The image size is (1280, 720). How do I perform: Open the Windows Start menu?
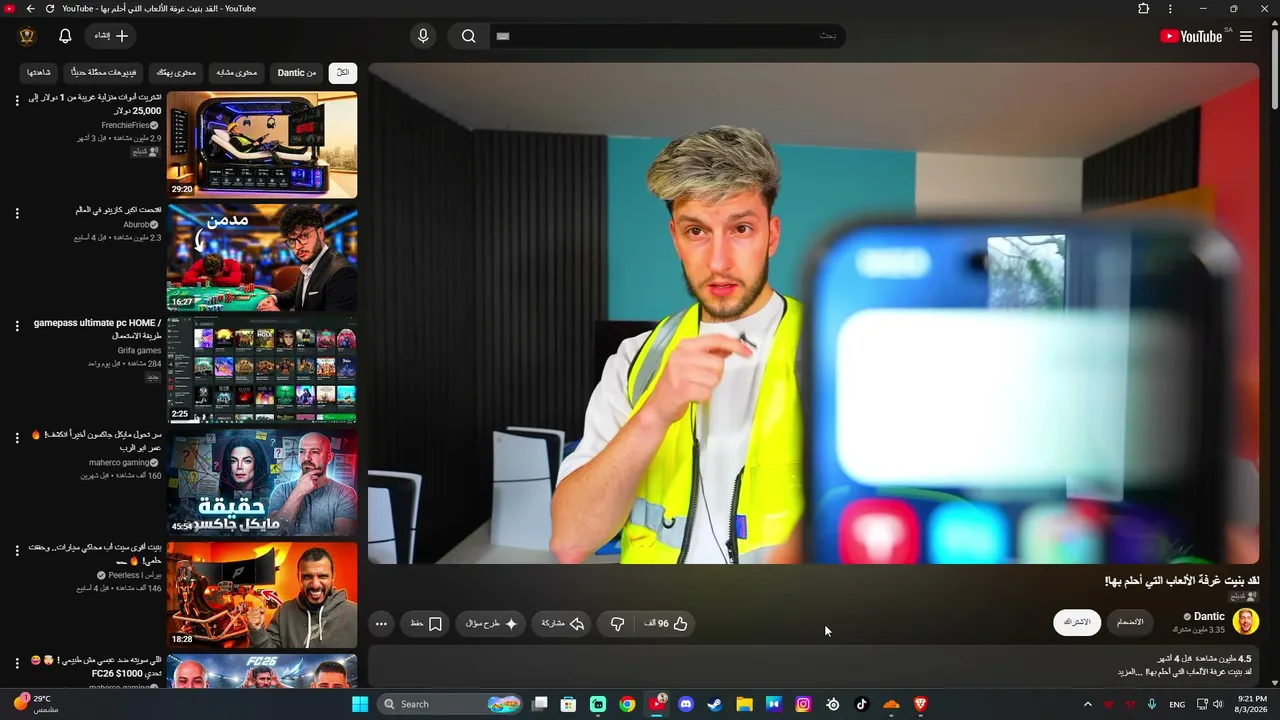point(360,704)
